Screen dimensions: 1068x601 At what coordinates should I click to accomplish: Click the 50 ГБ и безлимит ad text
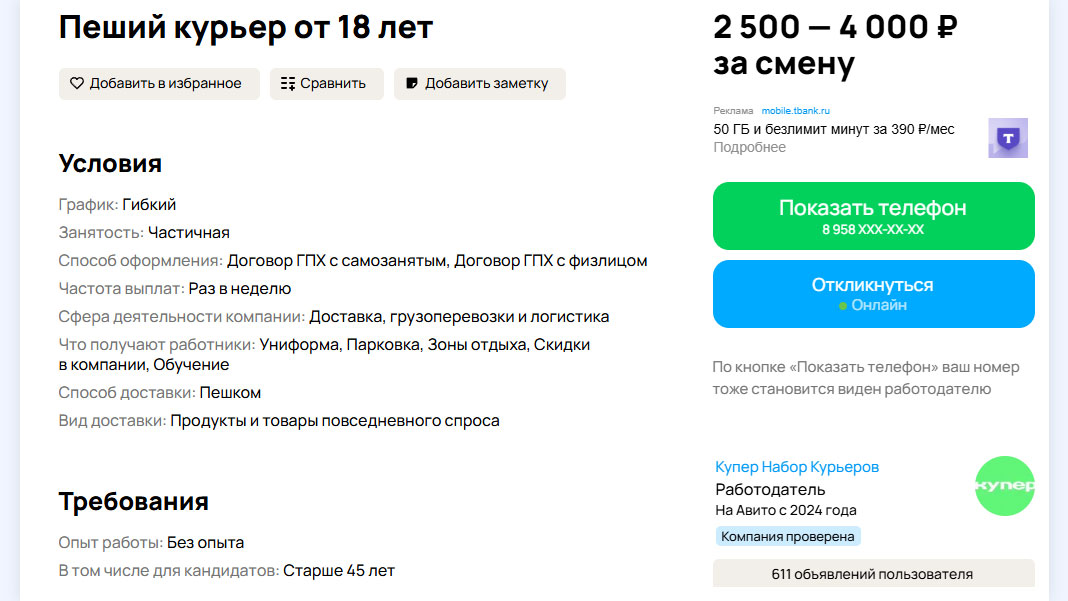pyautogui.click(x=834, y=130)
